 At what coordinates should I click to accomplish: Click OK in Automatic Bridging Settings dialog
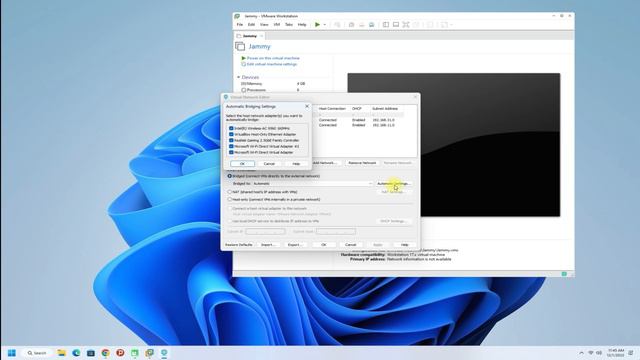242,164
